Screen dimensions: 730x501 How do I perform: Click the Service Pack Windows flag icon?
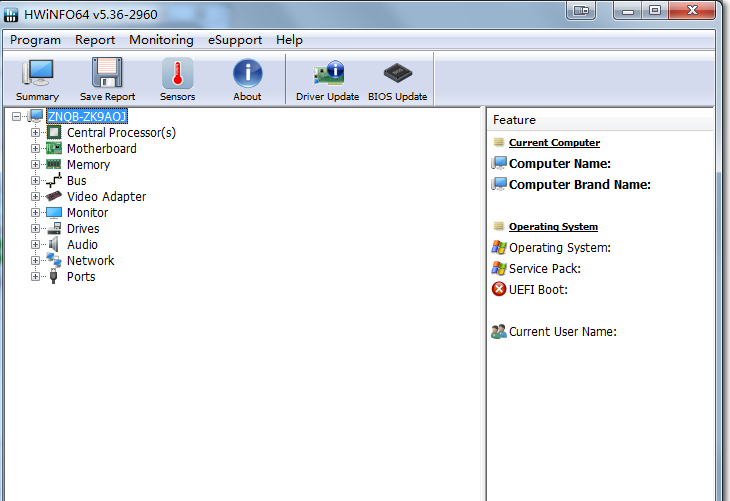(x=499, y=268)
